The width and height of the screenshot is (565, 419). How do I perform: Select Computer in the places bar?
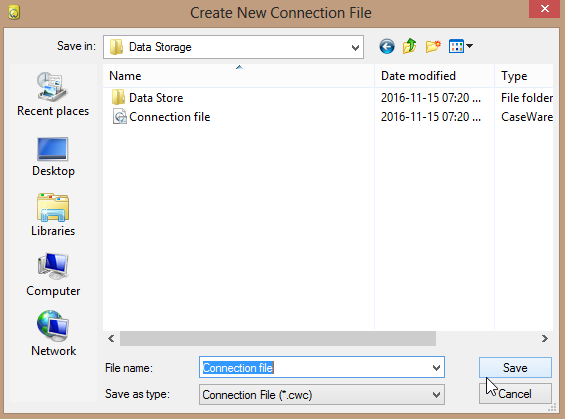click(x=53, y=275)
